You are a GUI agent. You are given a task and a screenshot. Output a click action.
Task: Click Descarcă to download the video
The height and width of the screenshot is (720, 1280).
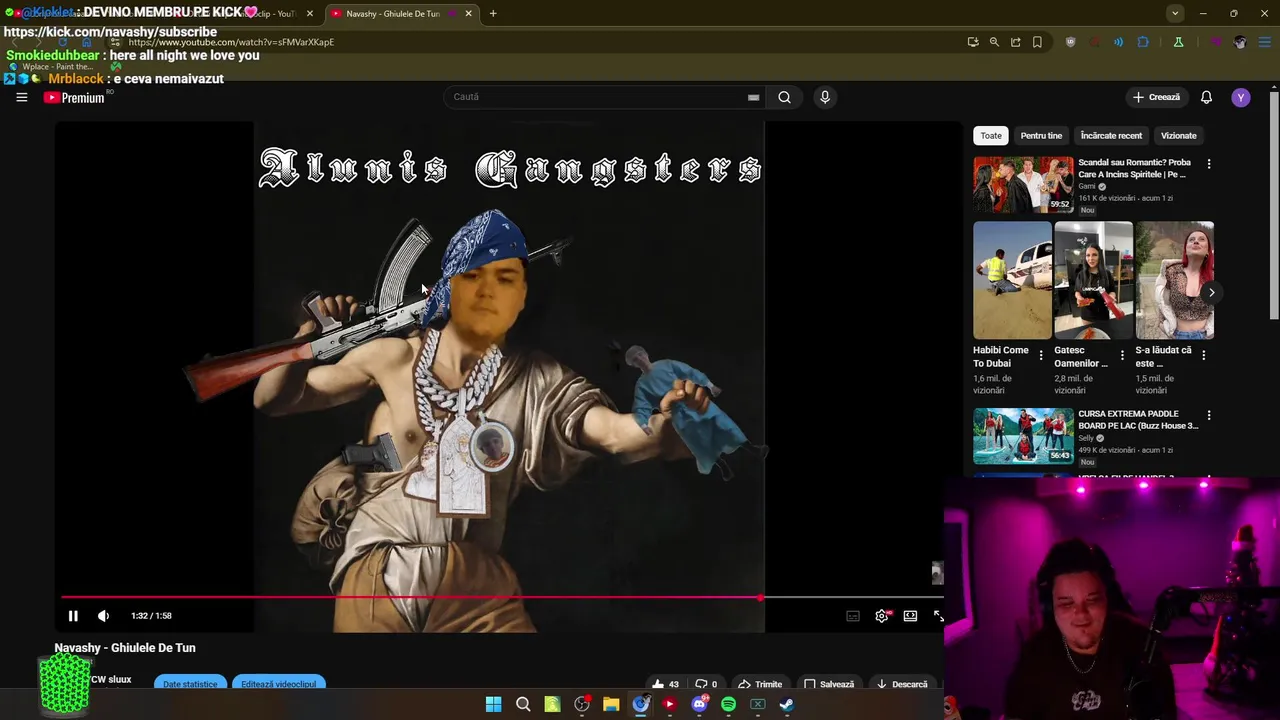[x=902, y=684]
